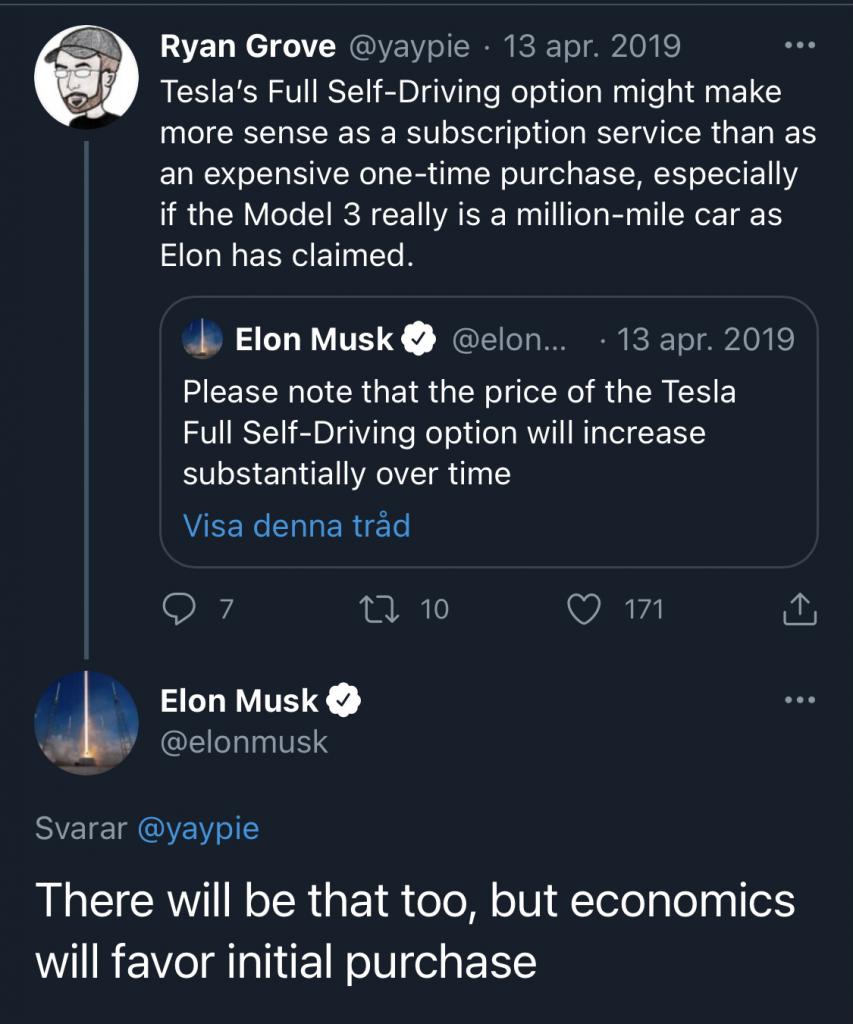Open the quoted tweet about Full Self-Driving price
Image resolution: width=853 pixels, height=1024 pixels.
[x=489, y=432]
